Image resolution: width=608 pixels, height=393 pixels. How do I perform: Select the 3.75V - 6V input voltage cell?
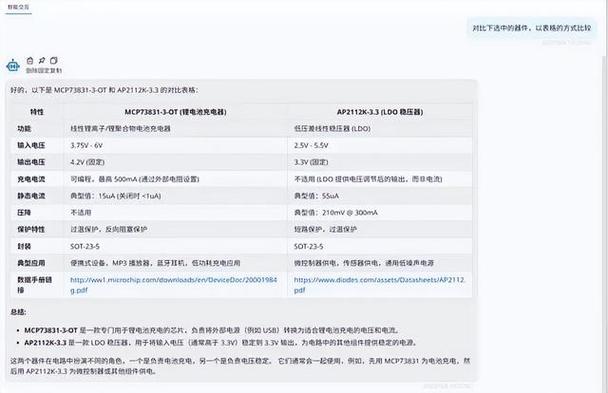point(86,145)
